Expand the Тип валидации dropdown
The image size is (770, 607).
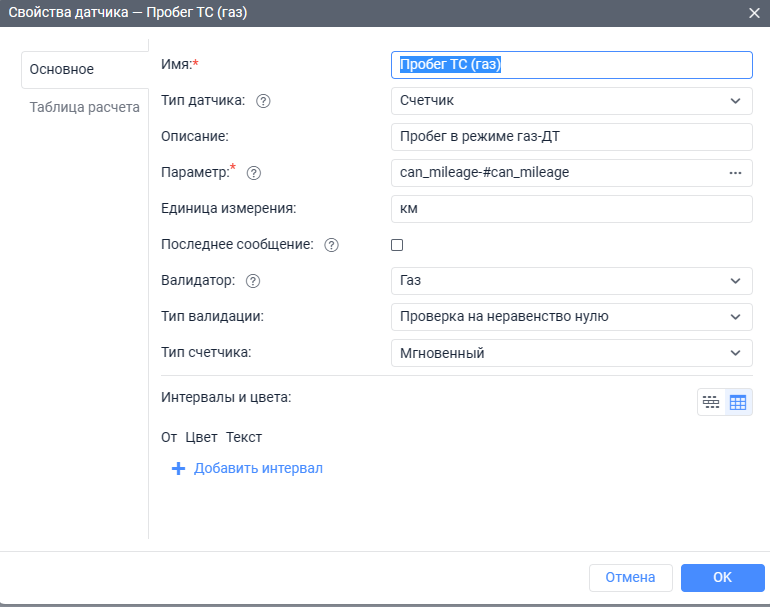point(570,317)
